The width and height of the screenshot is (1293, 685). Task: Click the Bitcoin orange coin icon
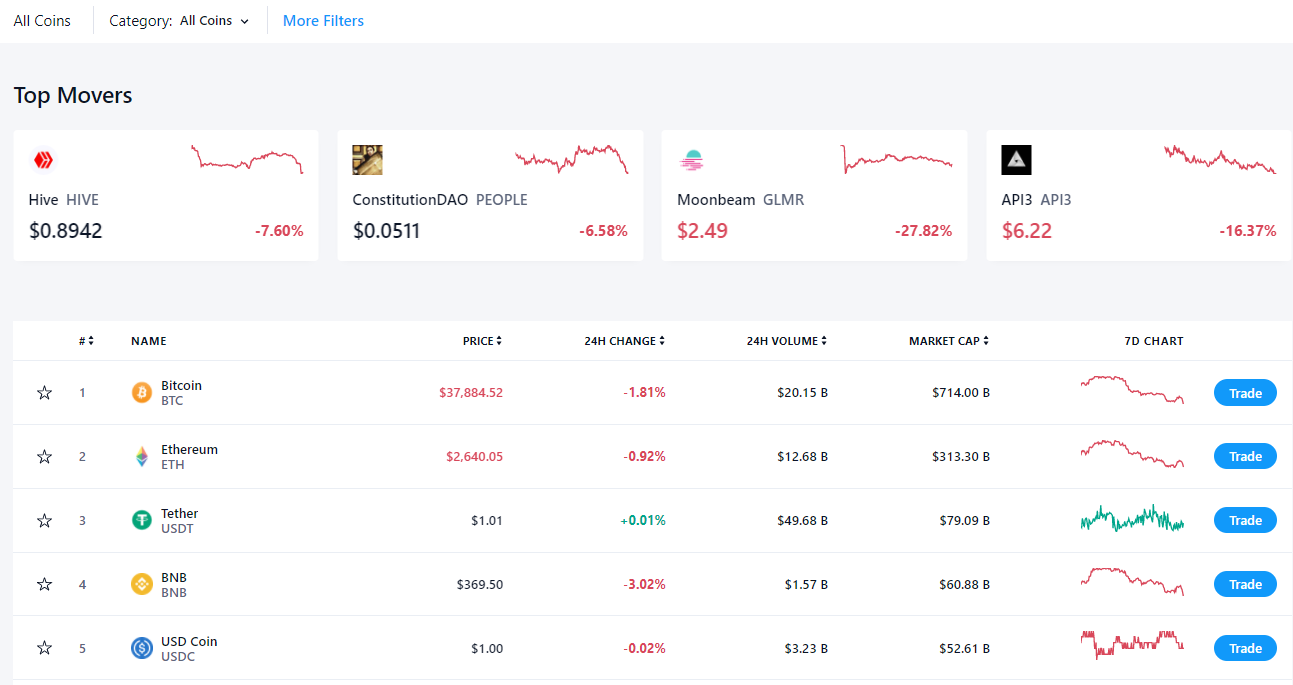tap(142, 393)
